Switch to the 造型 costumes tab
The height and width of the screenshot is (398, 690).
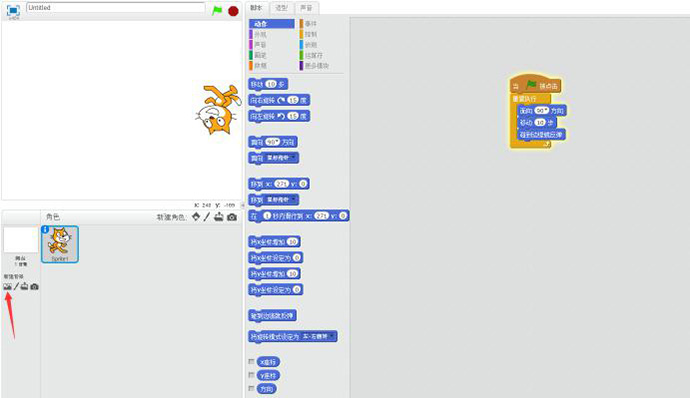[281, 8]
